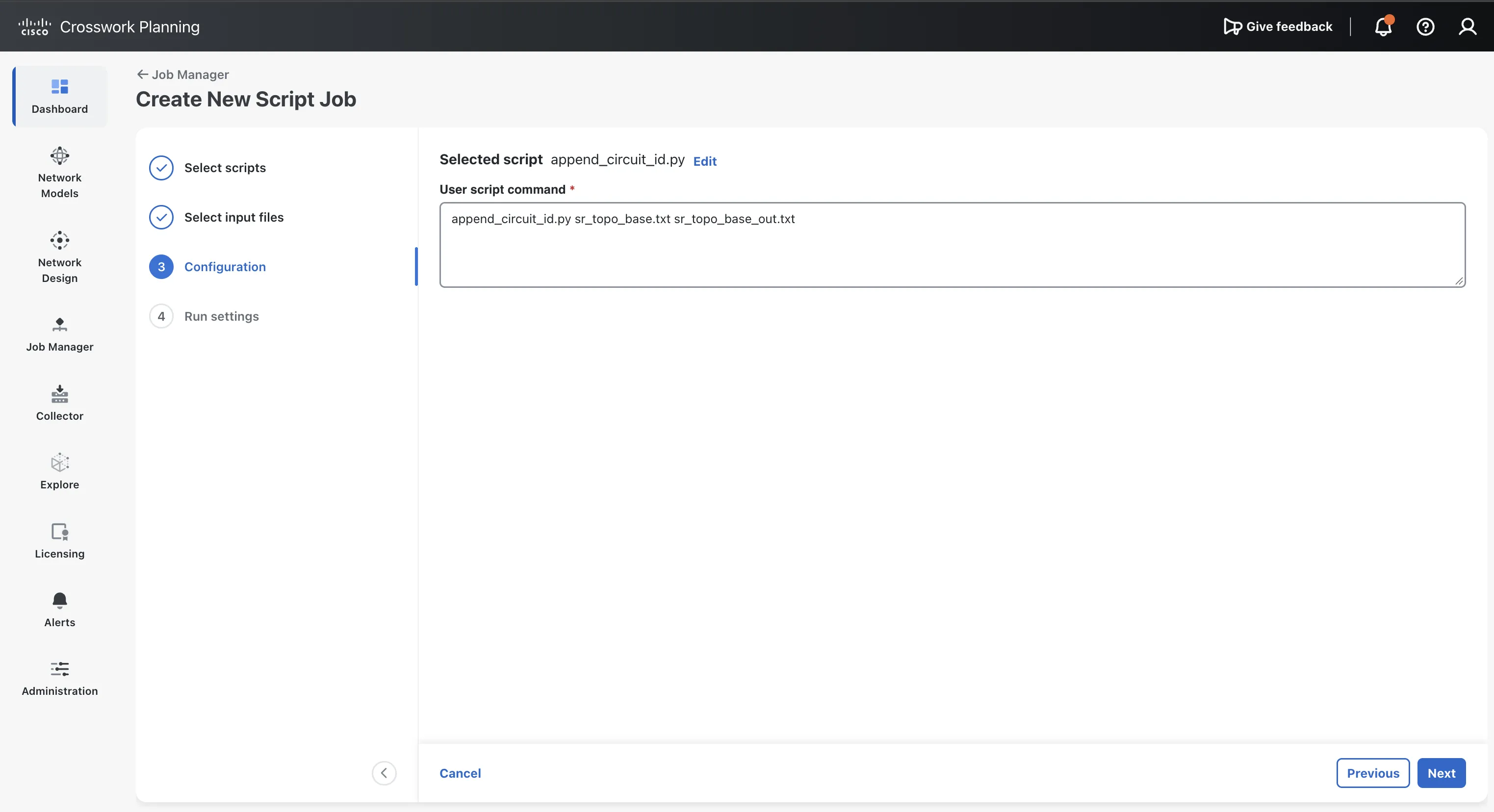The image size is (1494, 812).
Task: Click the Cisco logo
Action: pyautogui.click(x=34, y=26)
